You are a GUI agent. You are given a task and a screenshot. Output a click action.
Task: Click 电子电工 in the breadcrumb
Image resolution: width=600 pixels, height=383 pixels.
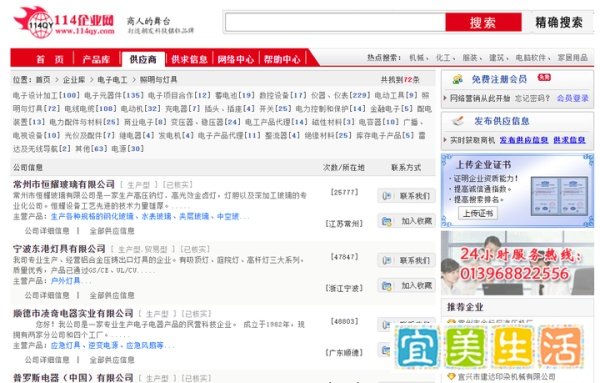coord(112,80)
